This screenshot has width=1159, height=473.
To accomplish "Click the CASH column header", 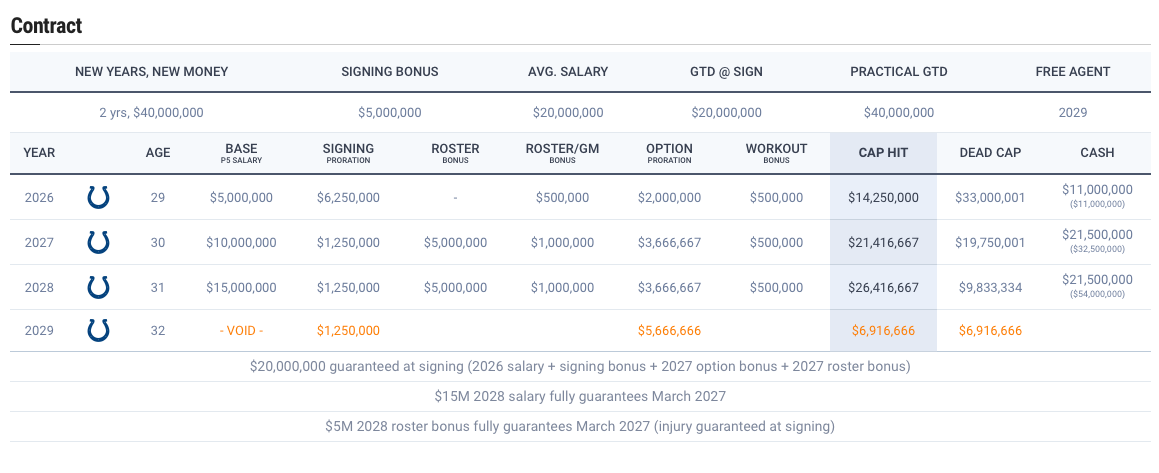I will [1097, 153].
